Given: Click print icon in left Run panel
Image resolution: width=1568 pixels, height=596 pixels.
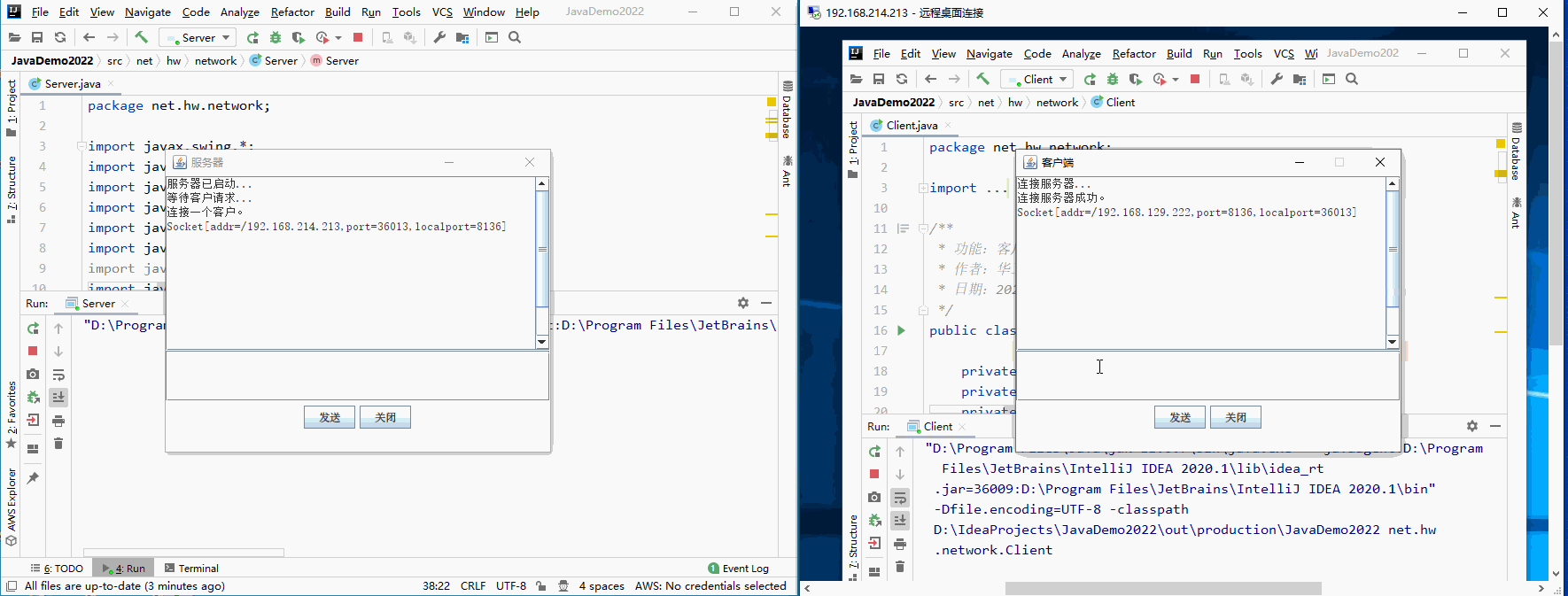Looking at the screenshot, I should pyautogui.click(x=58, y=421).
